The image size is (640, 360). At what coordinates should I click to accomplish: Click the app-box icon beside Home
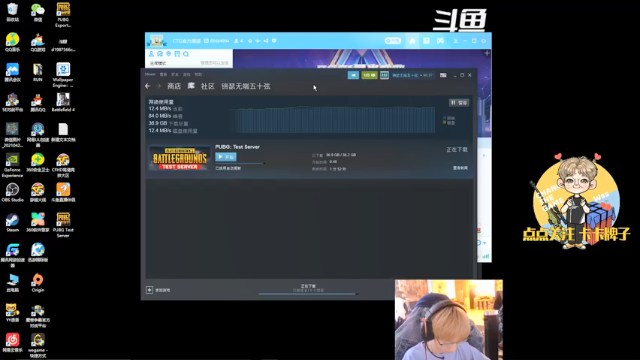426,41
